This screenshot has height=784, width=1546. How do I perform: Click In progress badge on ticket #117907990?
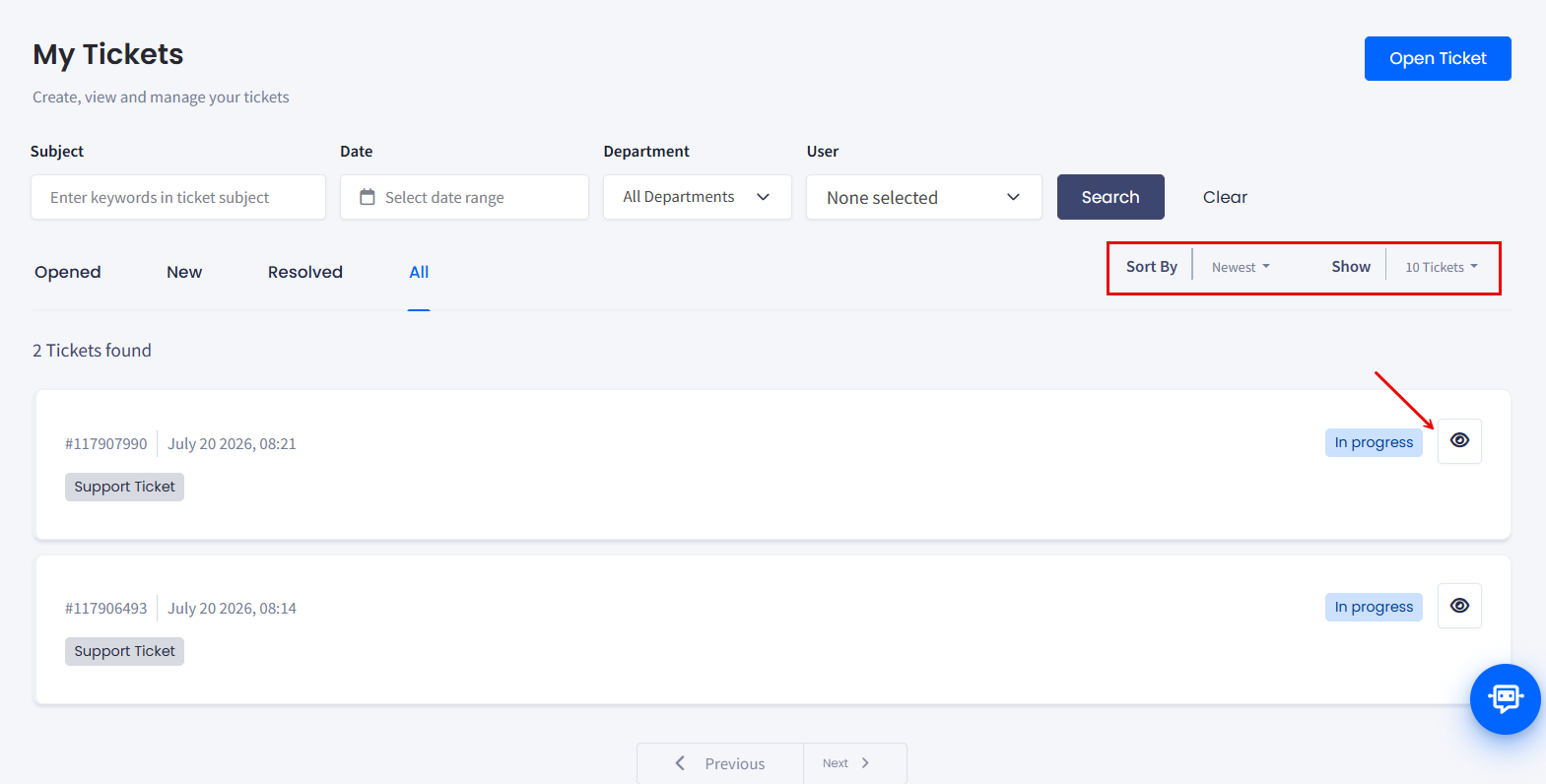[1374, 442]
